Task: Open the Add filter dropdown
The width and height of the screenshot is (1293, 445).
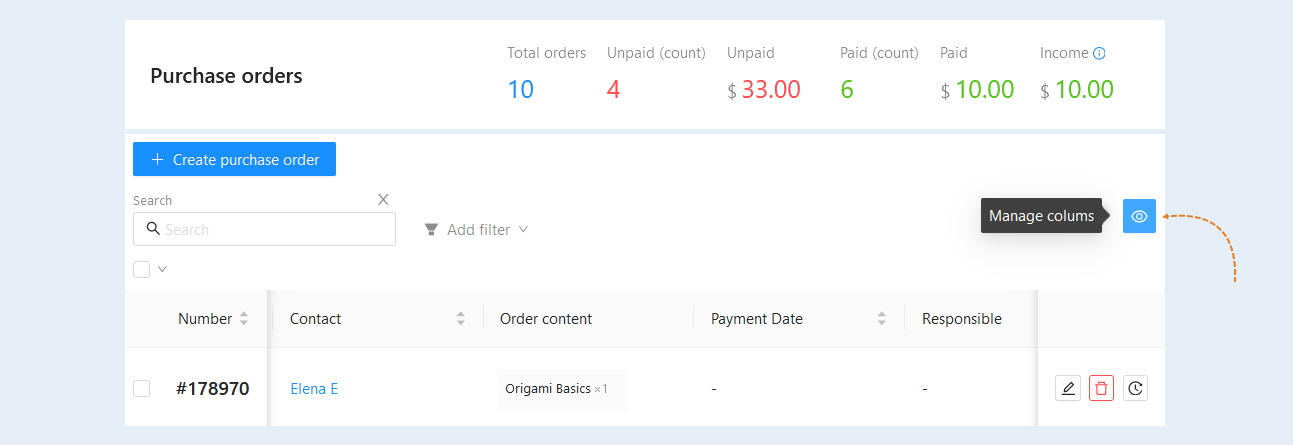Action: tap(476, 230)
